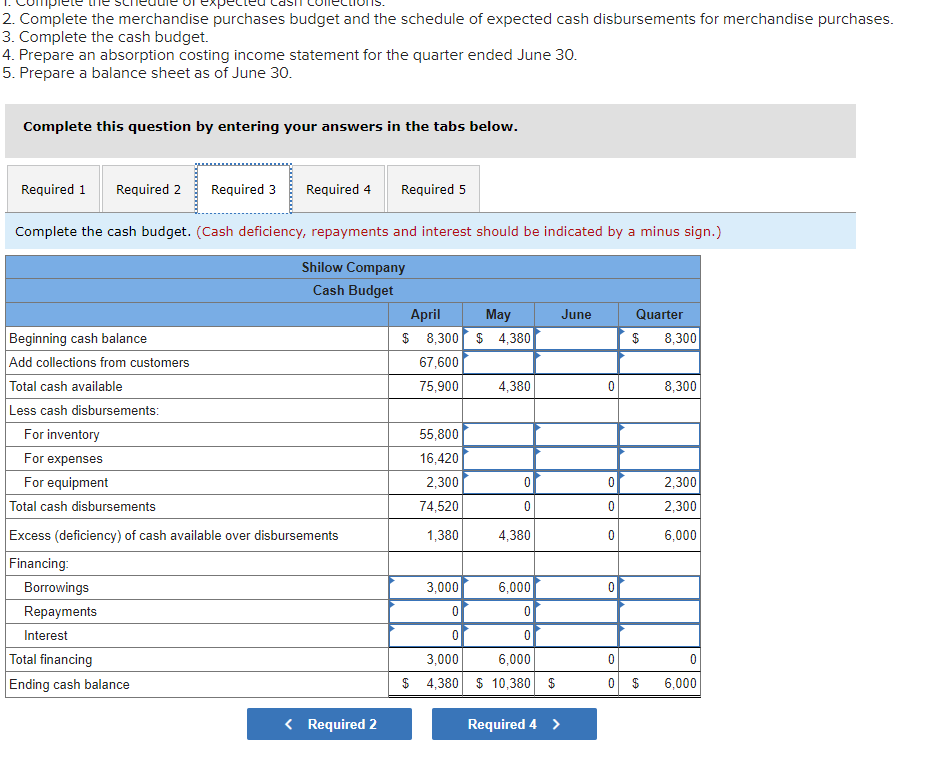
Task: Click the May collections from customers cell
Action: coord(498,362)
